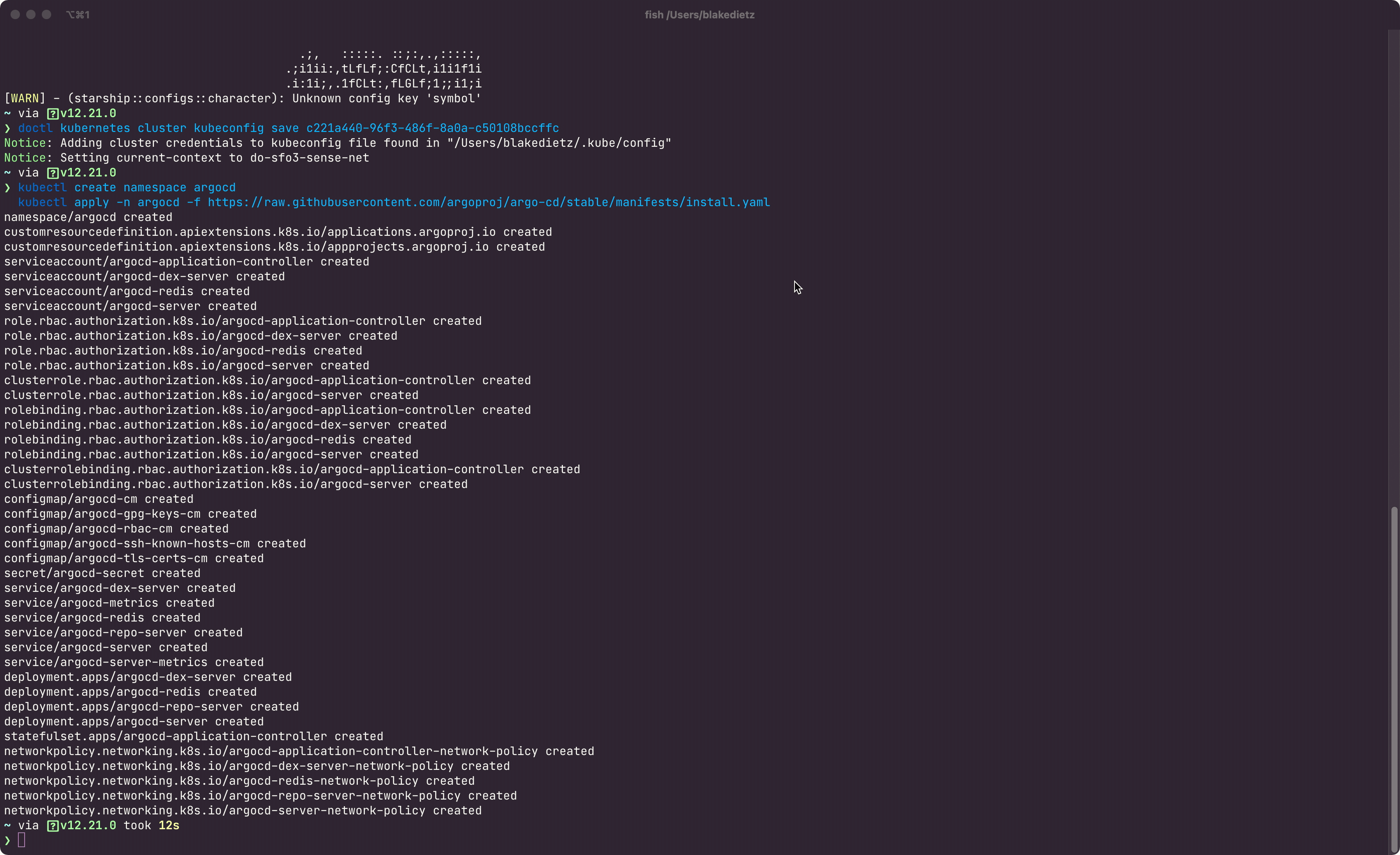The height and width of the screenshot is (855, 1400).
Task: Click 'serviceaccount/argocd-server created'
Action: (x=130, y=306)
